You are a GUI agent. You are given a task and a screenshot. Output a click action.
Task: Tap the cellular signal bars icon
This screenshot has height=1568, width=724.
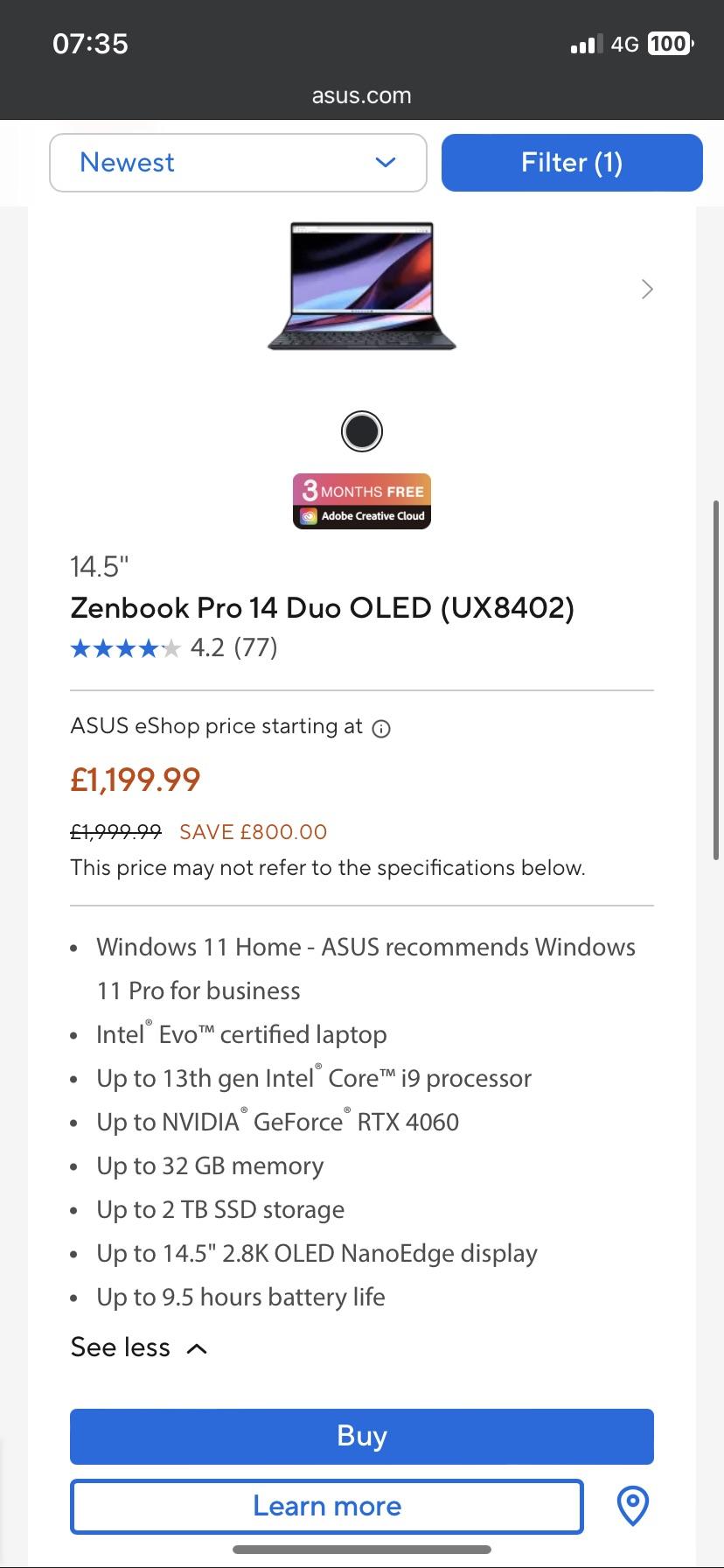[586, 44]
